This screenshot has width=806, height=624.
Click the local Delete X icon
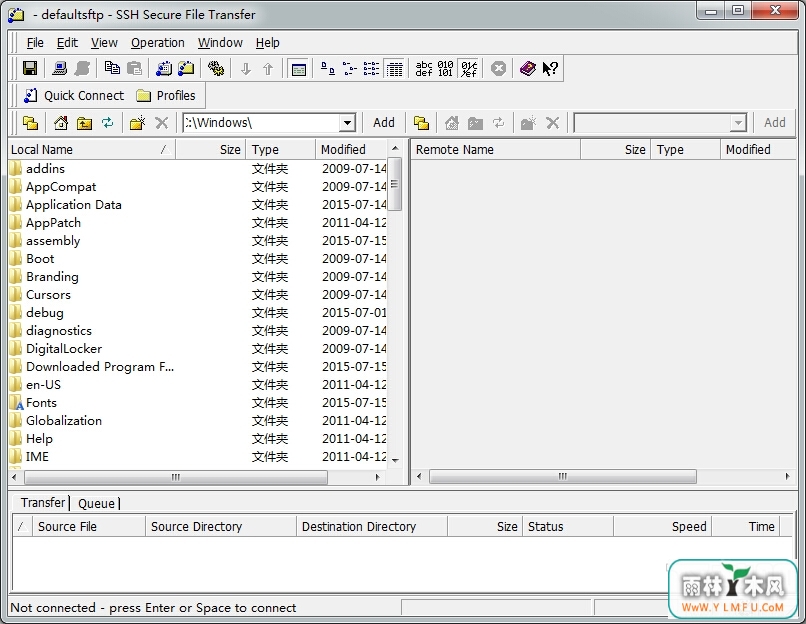pyautogui.click(x=161, y=123)
